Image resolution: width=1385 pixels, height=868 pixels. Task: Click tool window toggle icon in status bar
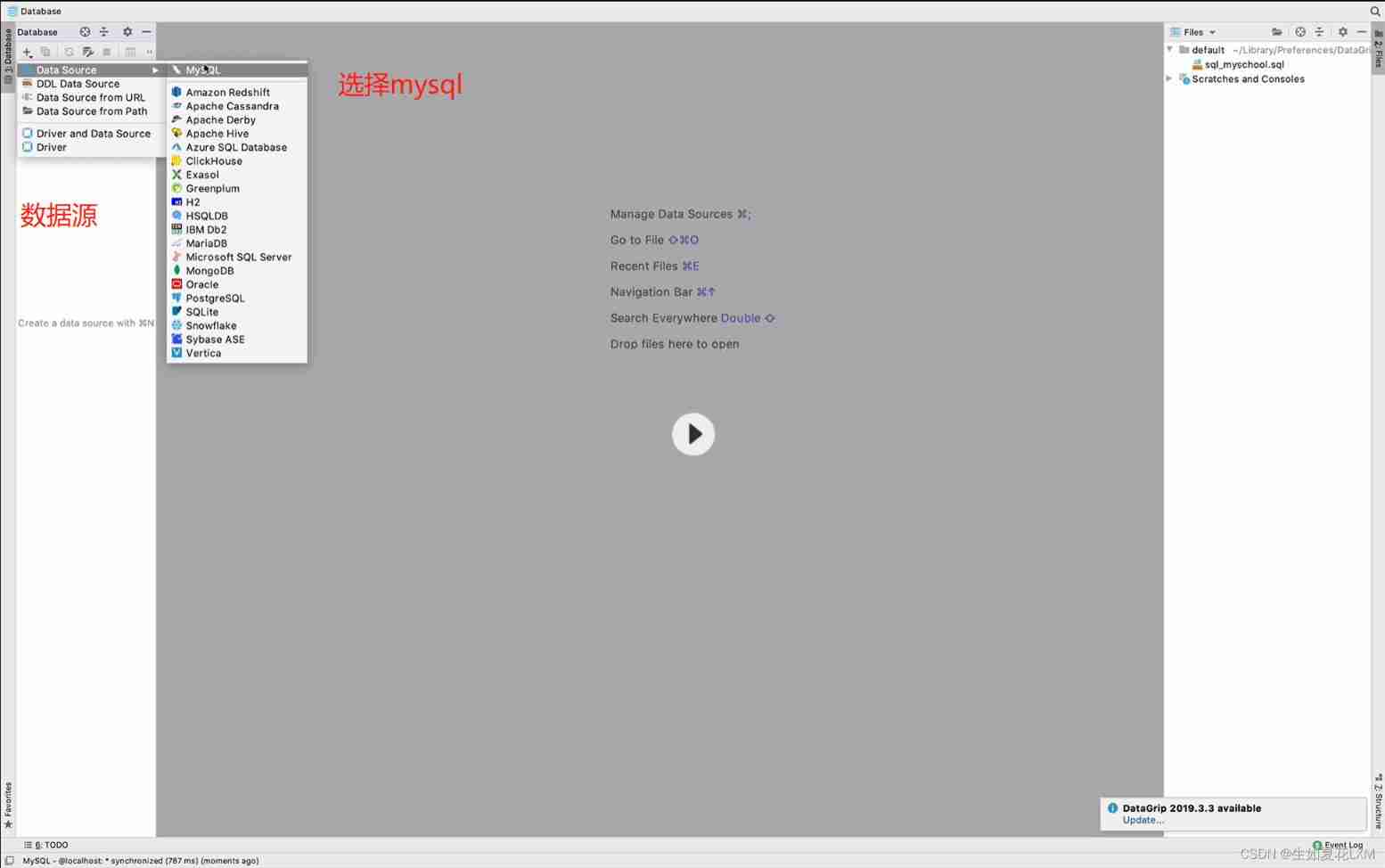click(10, 861)
